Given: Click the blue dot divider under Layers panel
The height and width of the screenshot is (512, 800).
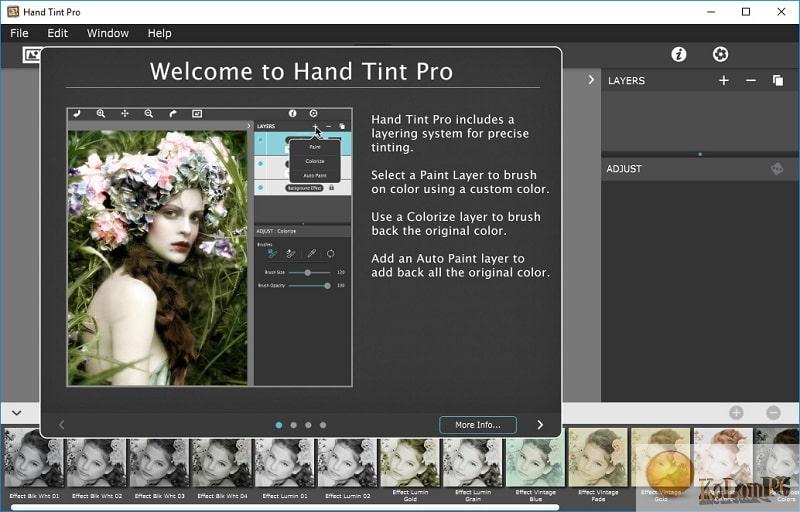Looking at the screenshot, I should coord(700,154).
